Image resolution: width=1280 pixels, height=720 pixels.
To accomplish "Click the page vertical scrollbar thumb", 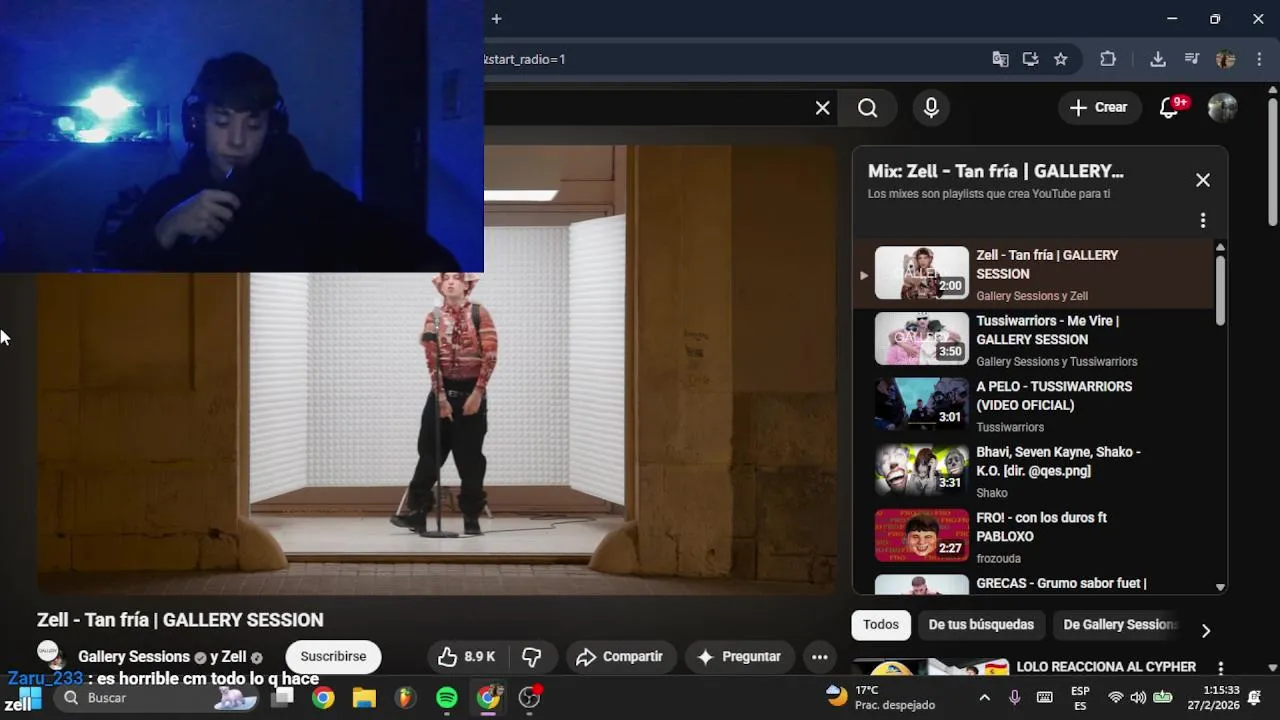I will [1273, 161].
